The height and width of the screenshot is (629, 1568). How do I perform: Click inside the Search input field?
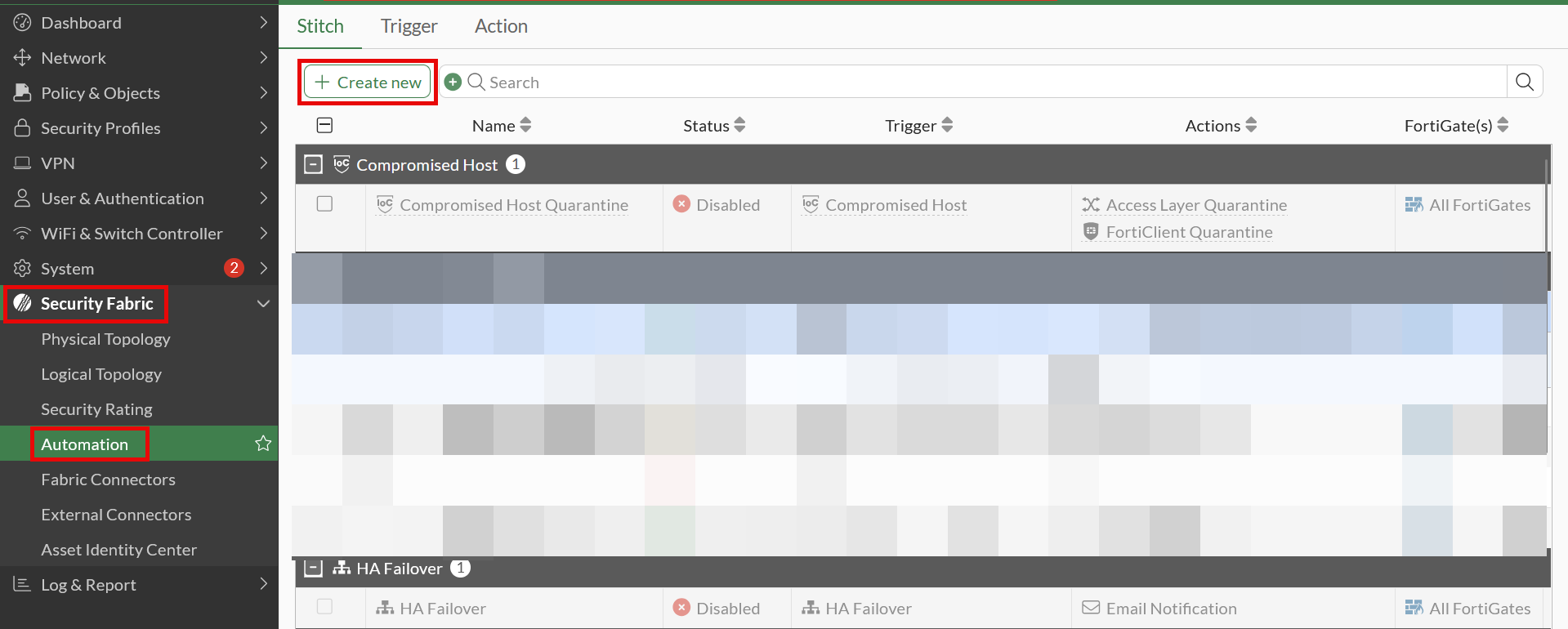981,82
